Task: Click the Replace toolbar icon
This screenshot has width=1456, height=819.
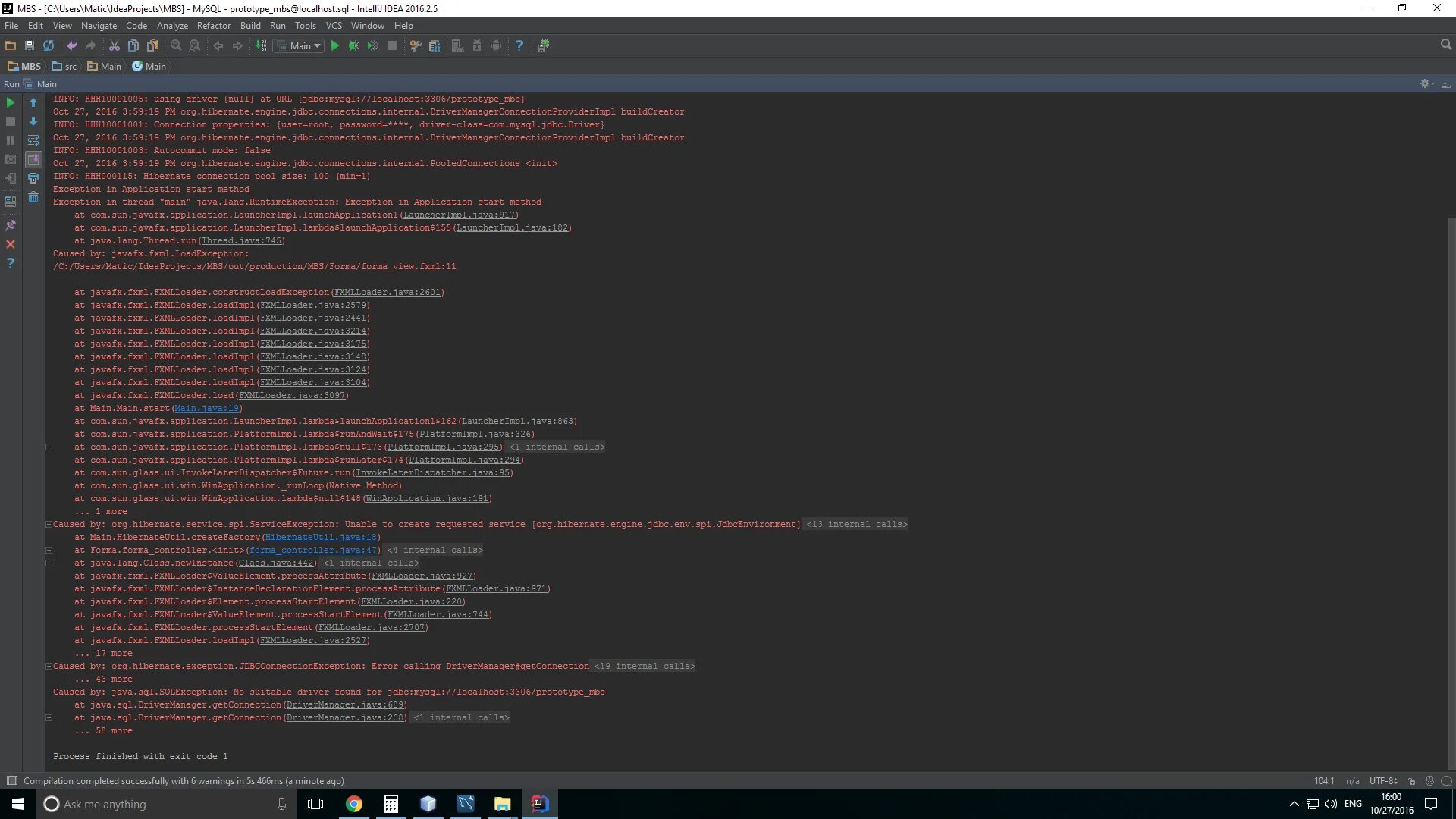Action: pos(195,46)
